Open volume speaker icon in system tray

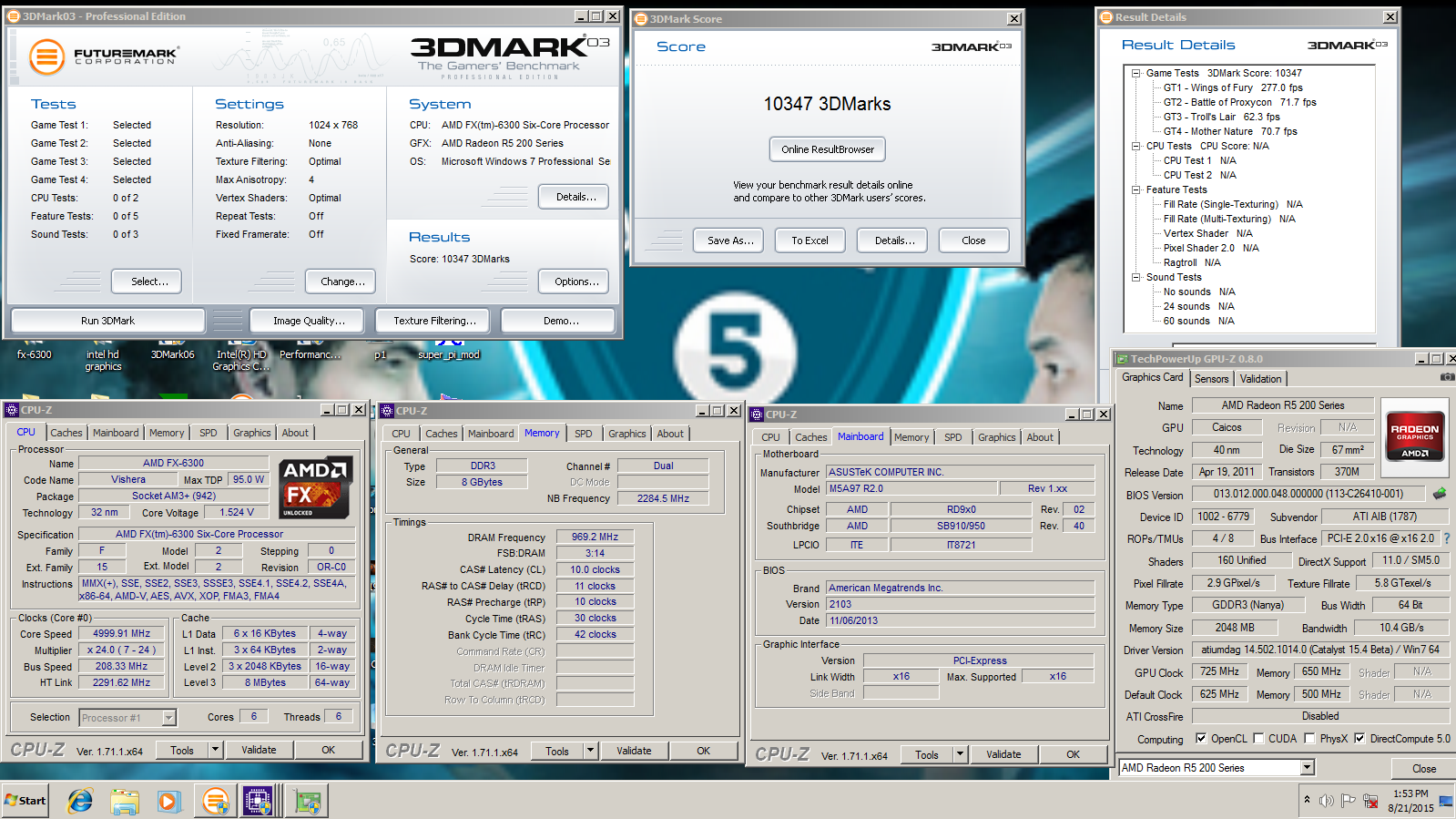click(x=1327, y=801)
